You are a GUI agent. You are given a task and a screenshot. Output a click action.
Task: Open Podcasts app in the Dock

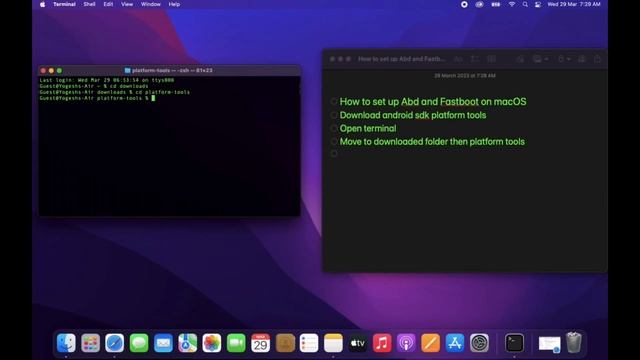pos(406,343)
